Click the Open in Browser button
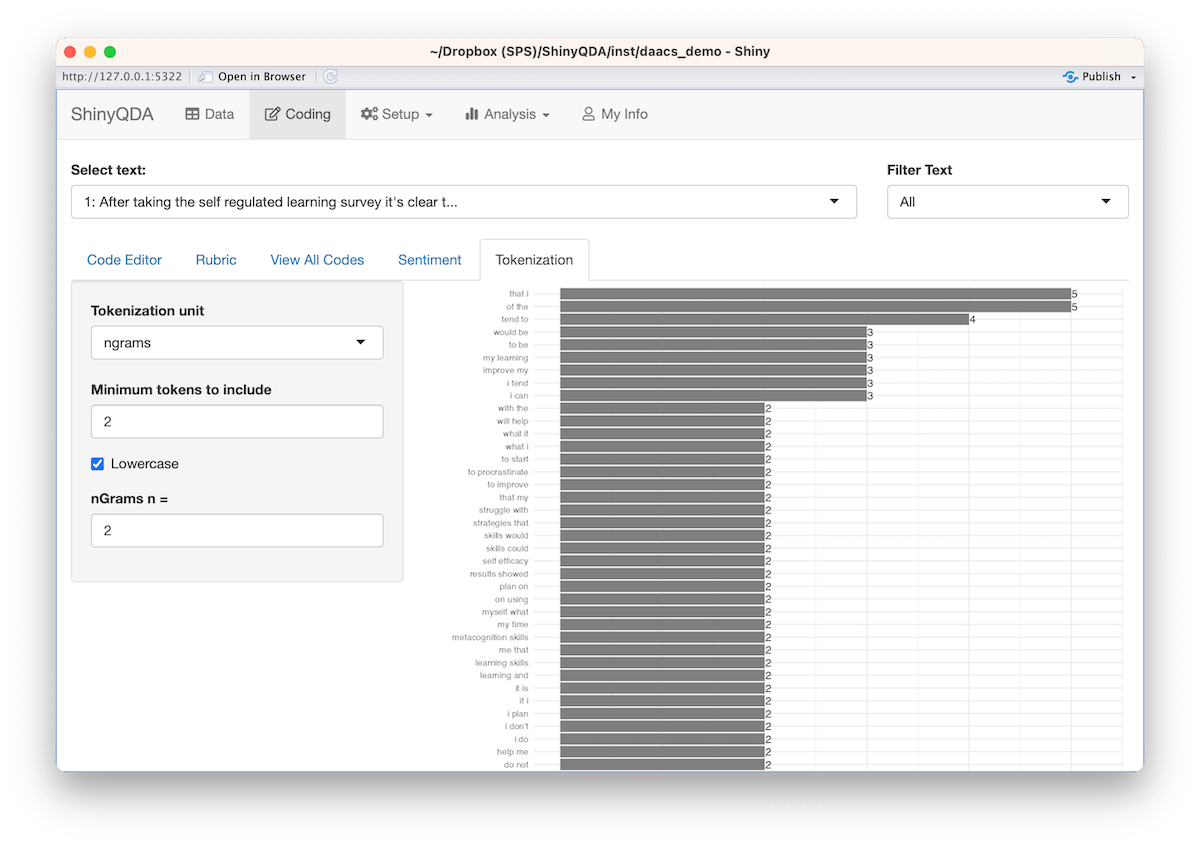1200x846 pixels. pyautogui.click(x=252, y=76)
